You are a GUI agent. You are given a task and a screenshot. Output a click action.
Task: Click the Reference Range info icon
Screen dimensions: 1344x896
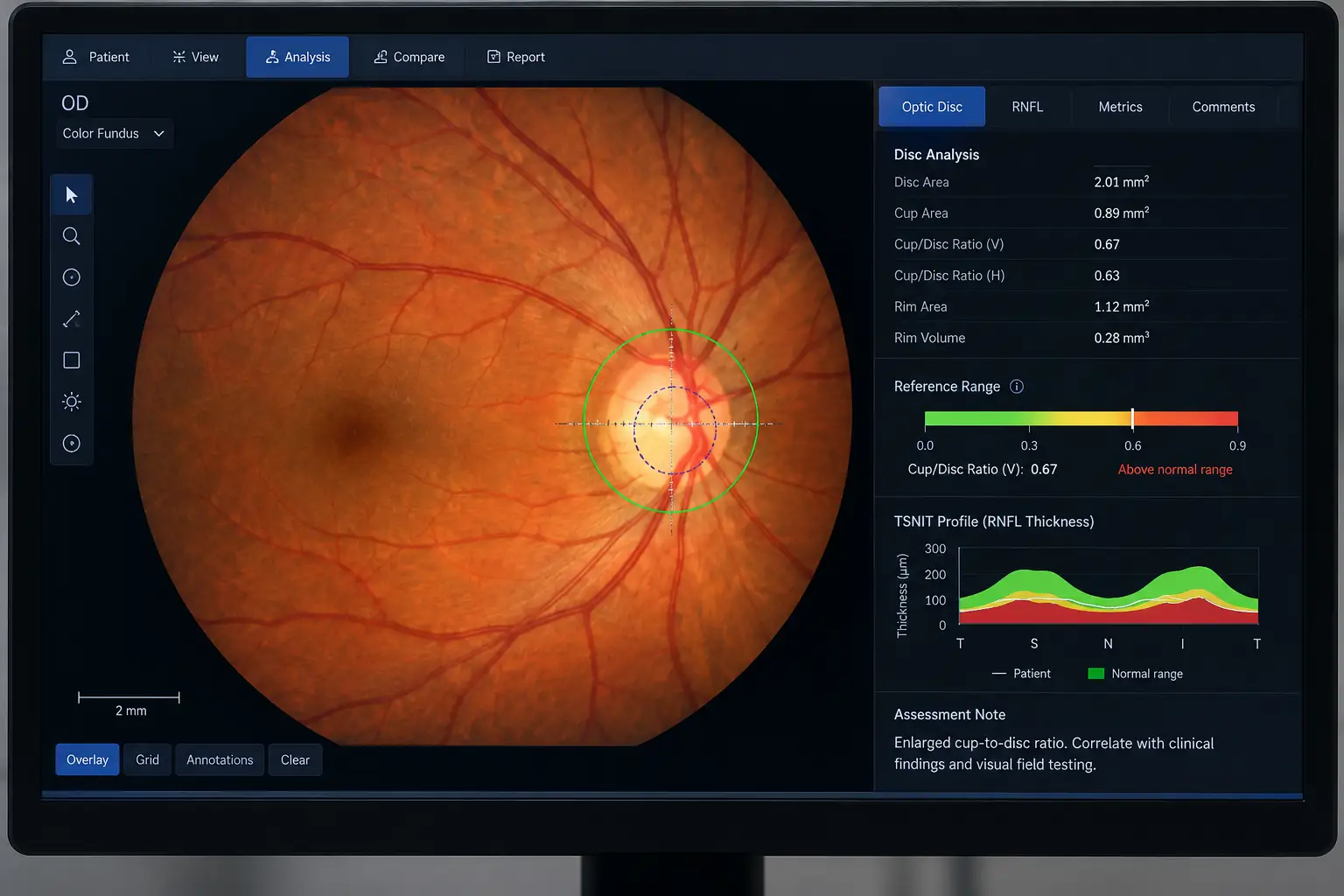[x=1017, y=387]
